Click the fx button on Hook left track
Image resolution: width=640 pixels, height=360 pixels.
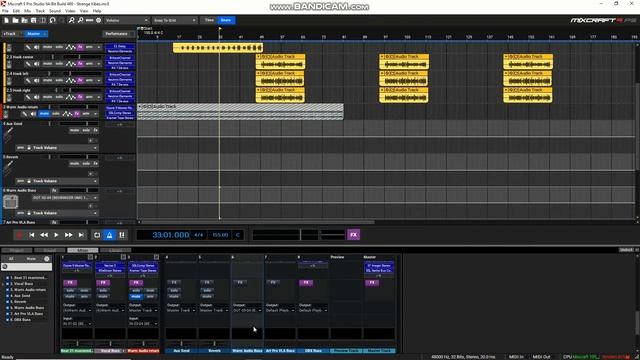pos(80,80)
